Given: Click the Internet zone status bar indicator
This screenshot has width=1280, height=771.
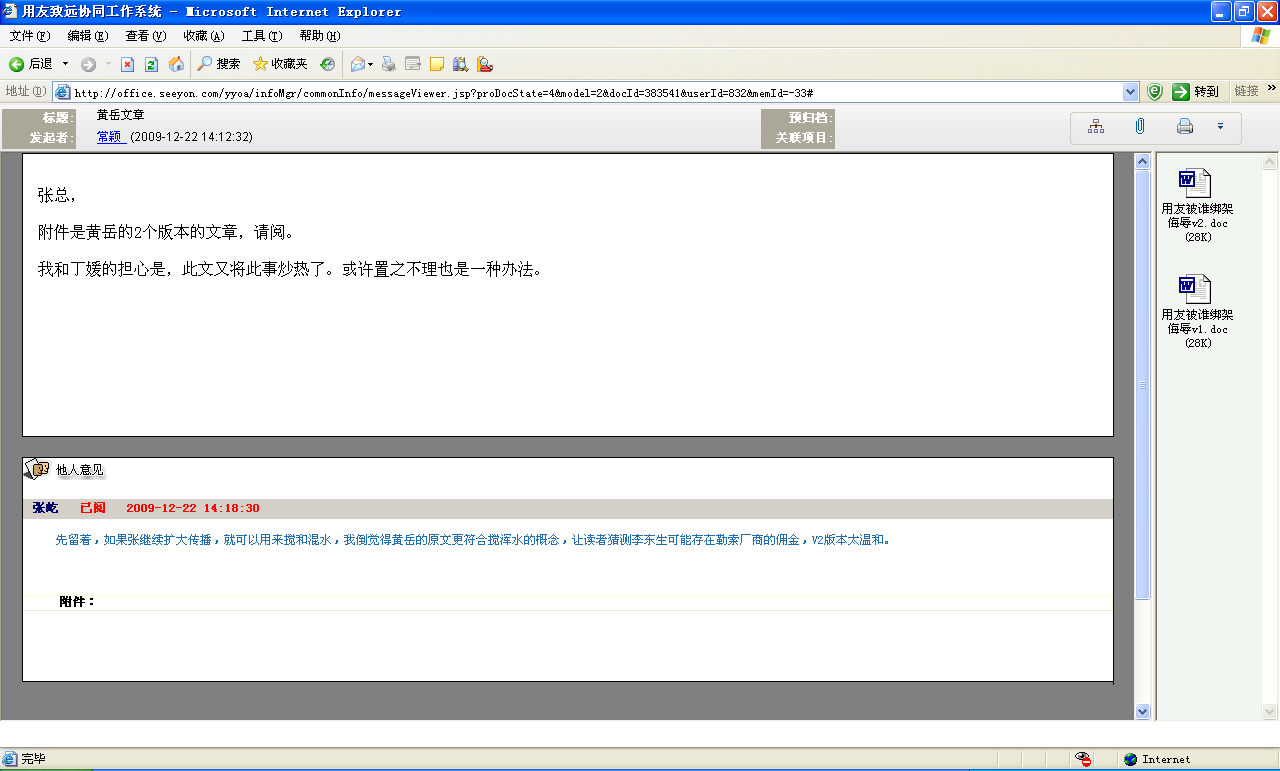Looking at the screenshot, I should pyautogui.click(x=1157, y=759).
